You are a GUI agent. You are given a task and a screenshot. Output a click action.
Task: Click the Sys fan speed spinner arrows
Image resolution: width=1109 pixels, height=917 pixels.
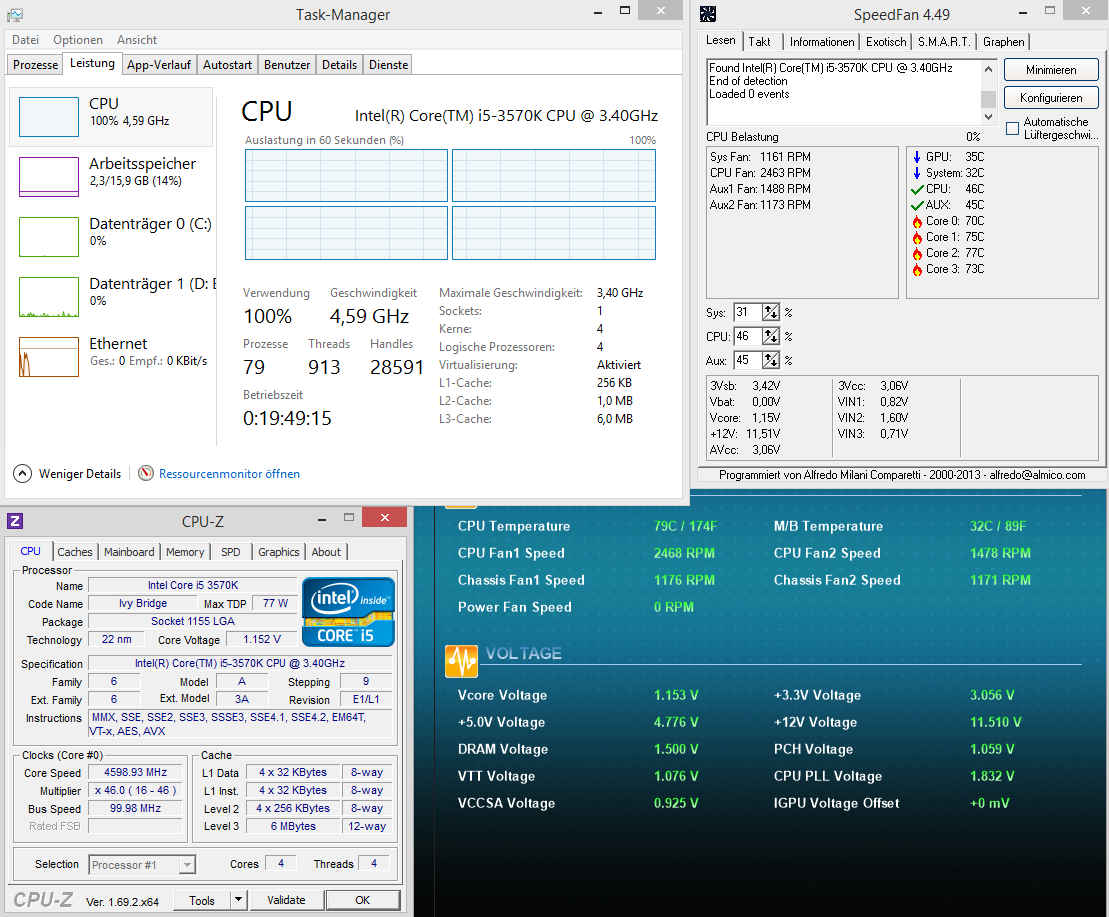tap(771, 312)
